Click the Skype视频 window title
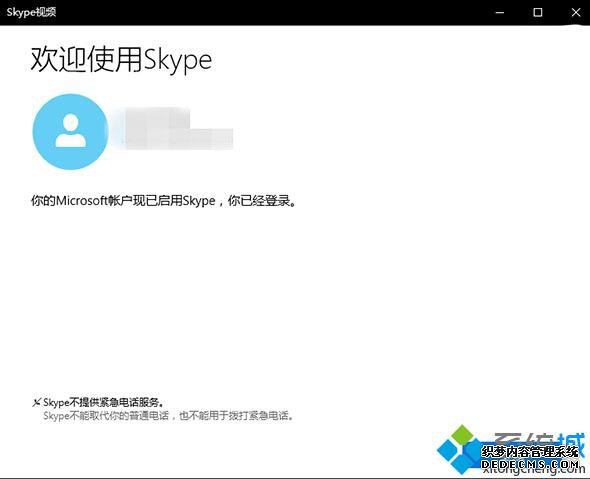The height and width of the screenshot is (479, 590). click(x=31, y=12)
